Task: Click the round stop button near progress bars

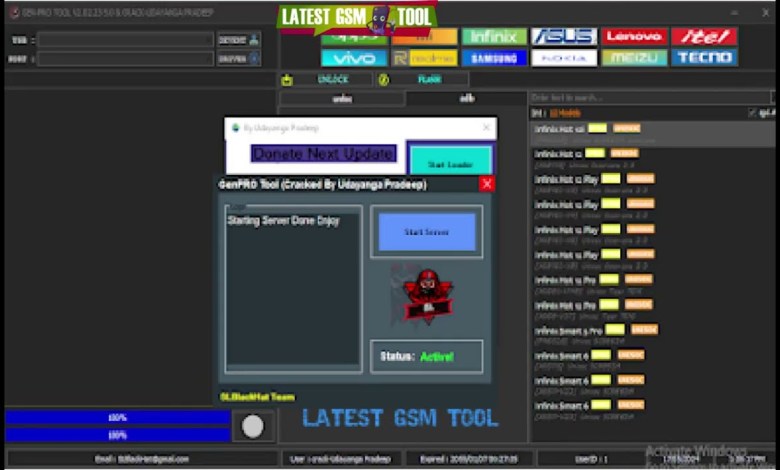Action: pyautogui.click(x=253, y=426)
